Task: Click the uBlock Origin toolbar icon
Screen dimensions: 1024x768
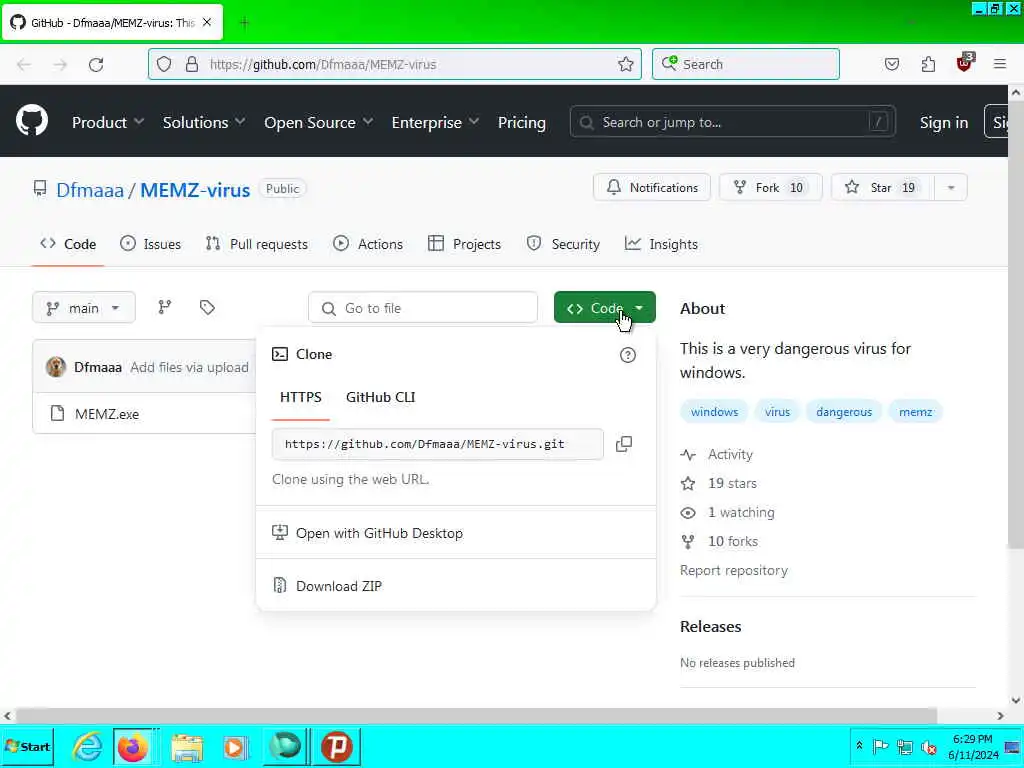Action: [x=964, y=63]
